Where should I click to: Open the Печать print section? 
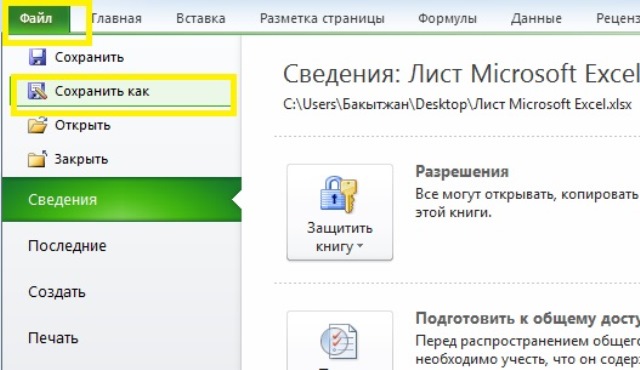click(x=53, y=338)
